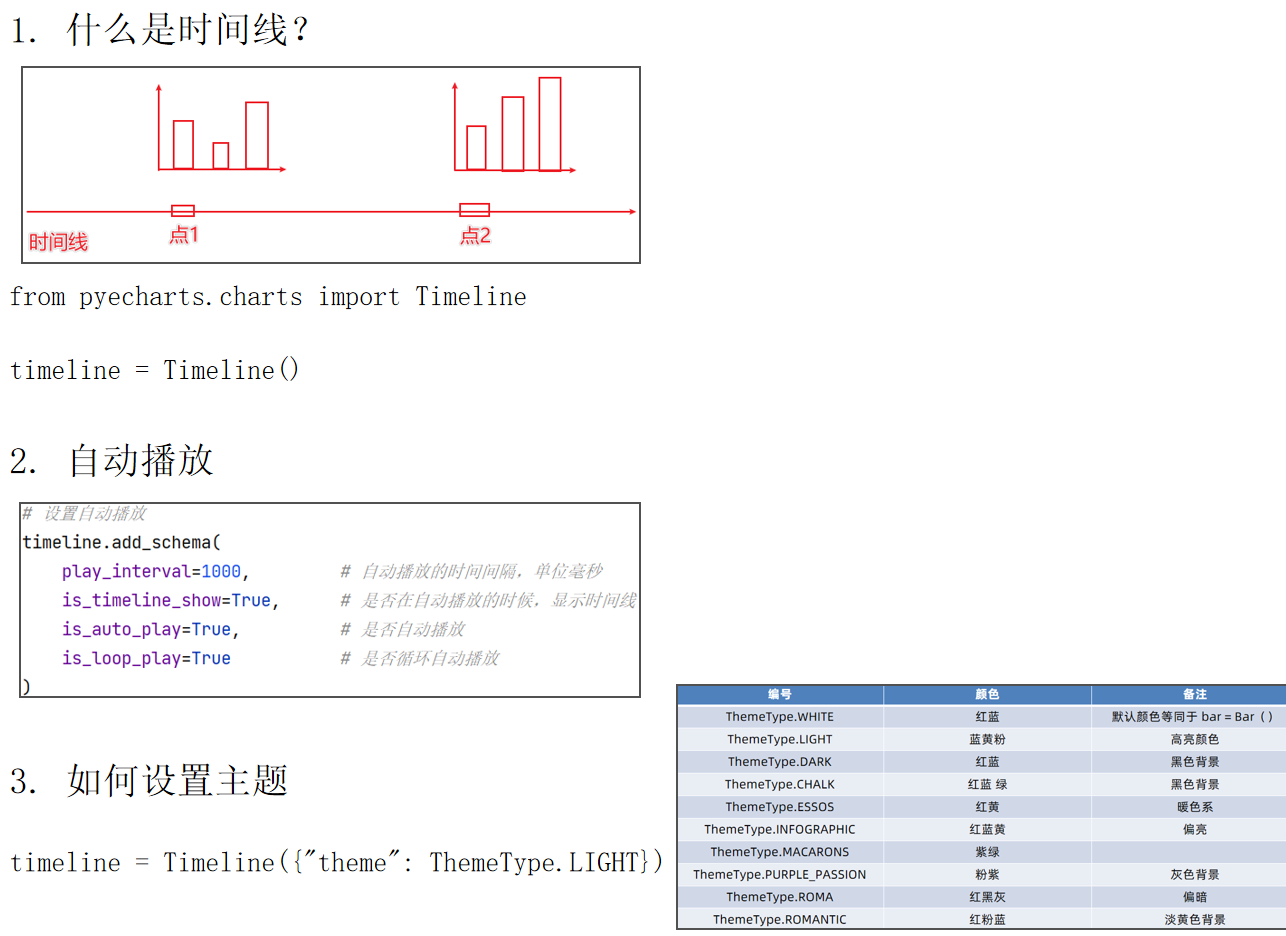The height and width of the screenshot is (936, 1286).
Task: Click the table cell "ThemeType.DARK"
Action: [x=780, y=762]
